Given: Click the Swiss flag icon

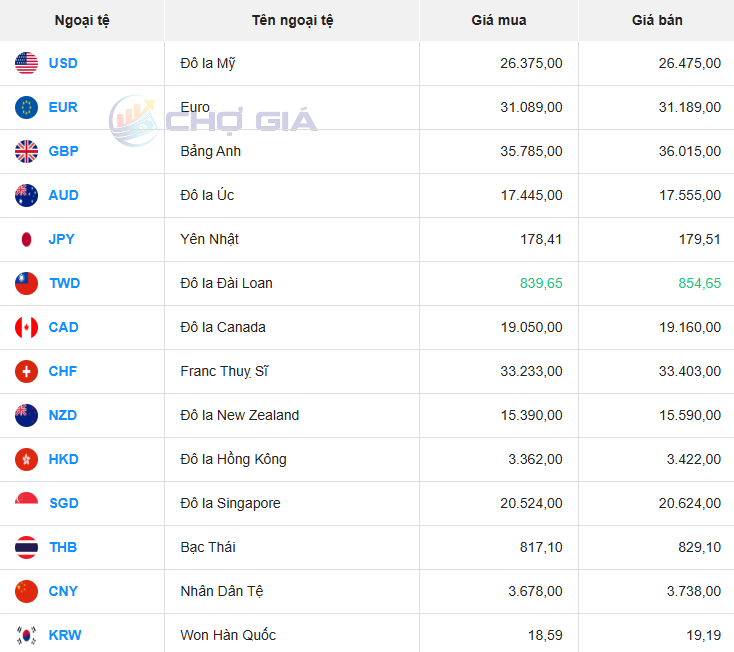Looking at the screenshot, I should (x=27, y=371).
